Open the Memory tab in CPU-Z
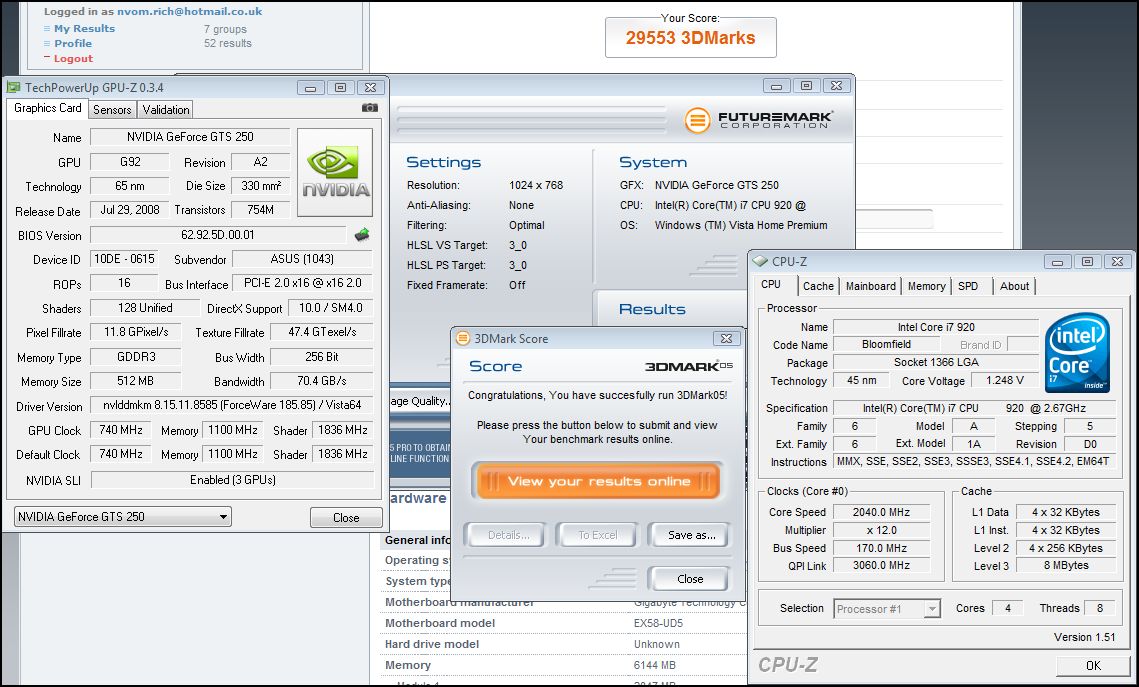The width and height of the screenshot is (1139, 687). [x=927, y=286]
